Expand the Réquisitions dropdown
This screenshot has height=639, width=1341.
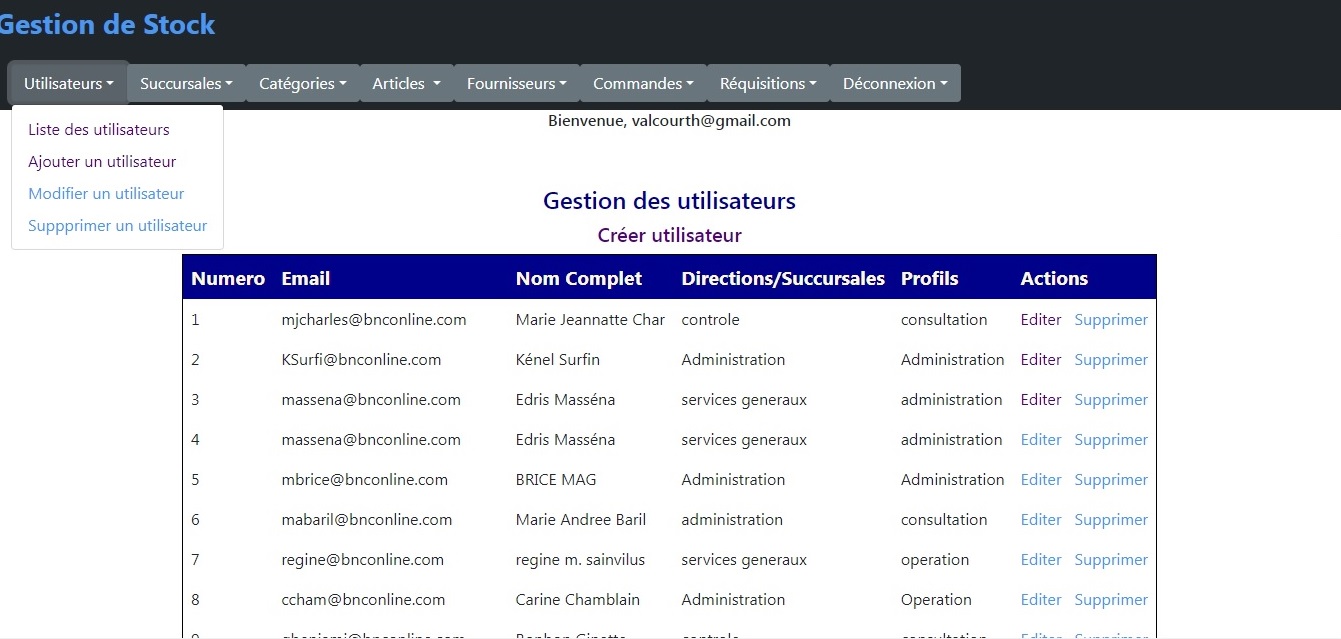tap(767, 84)
